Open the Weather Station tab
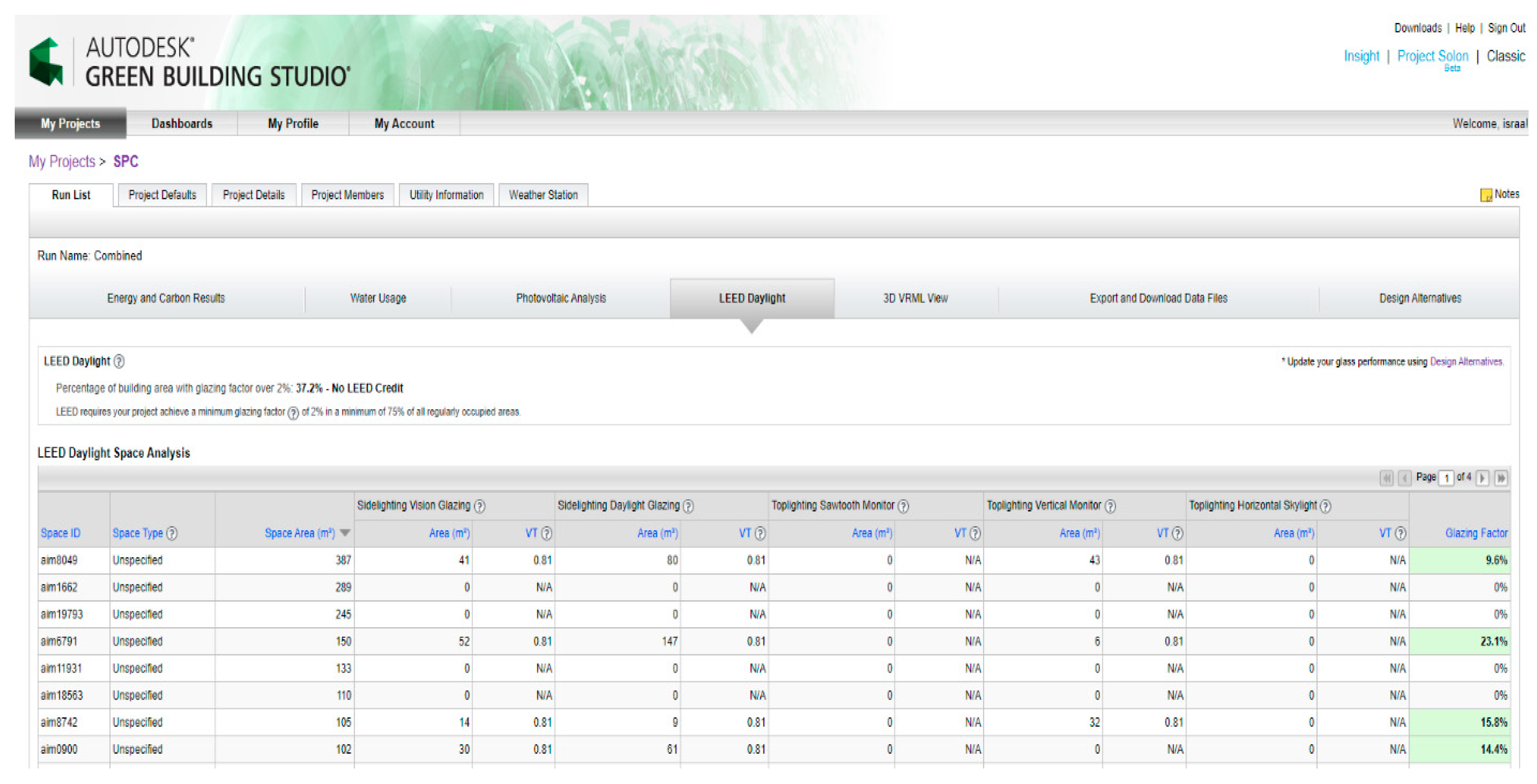1537x784 pixels. point(543,195)
